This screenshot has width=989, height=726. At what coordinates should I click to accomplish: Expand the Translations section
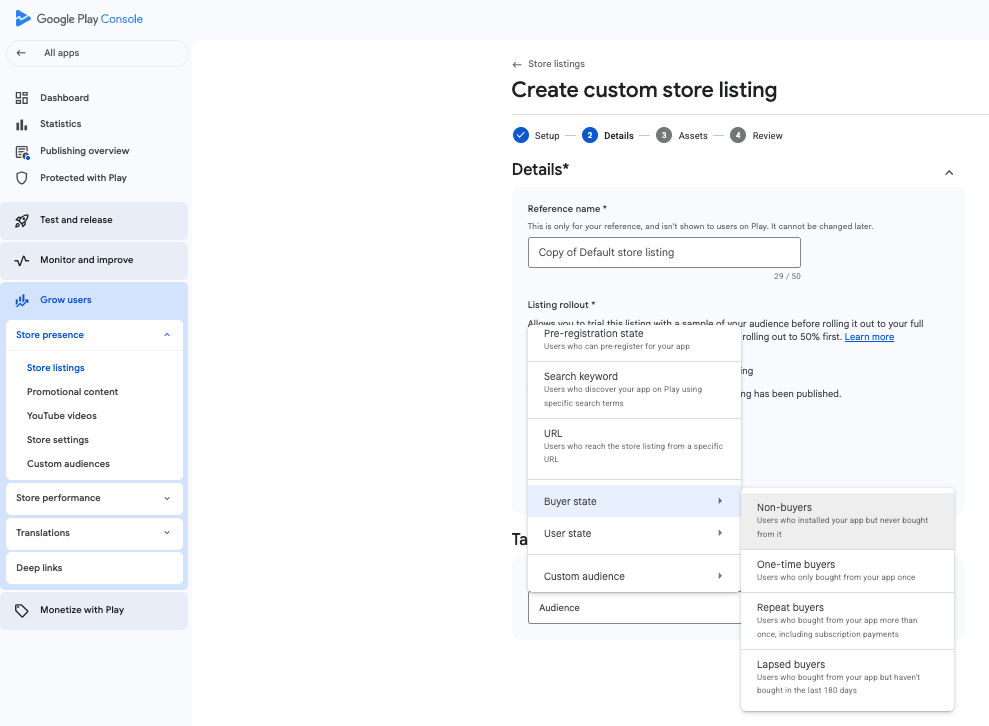[167, 533]
